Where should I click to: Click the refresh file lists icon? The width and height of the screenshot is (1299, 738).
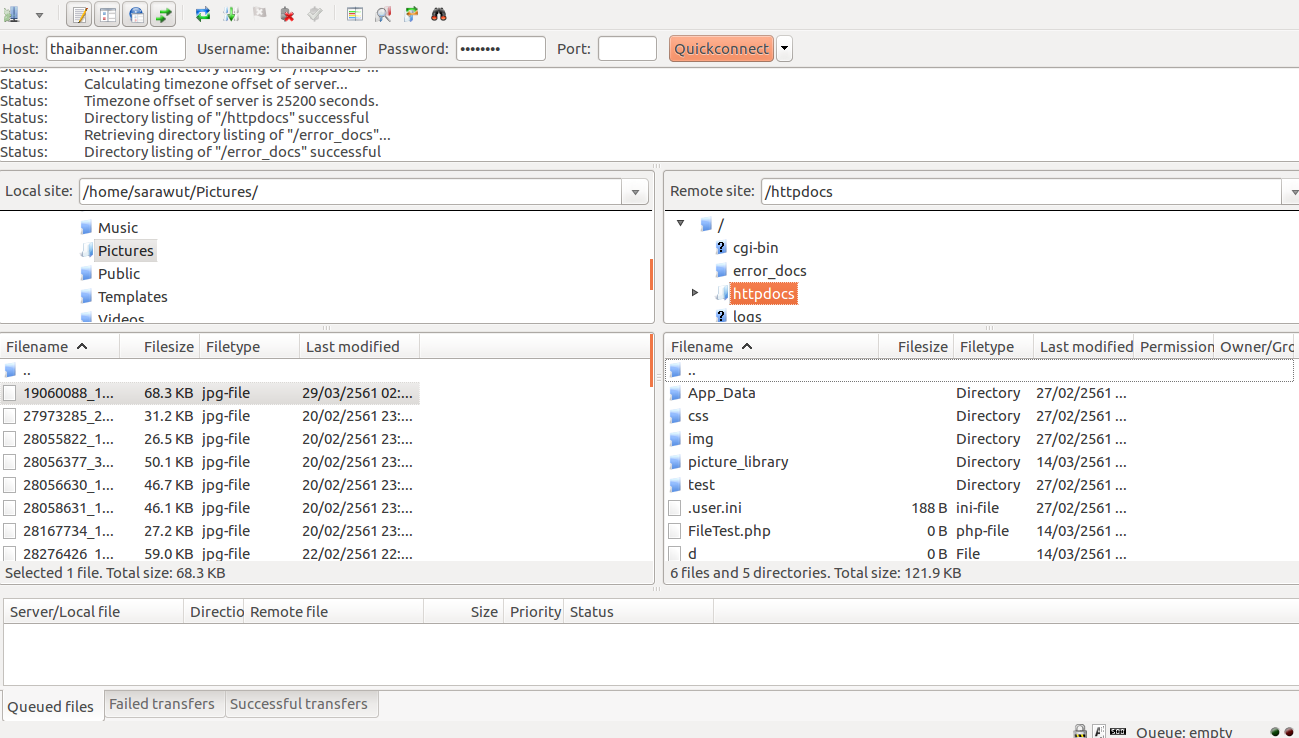click(203, 14)
